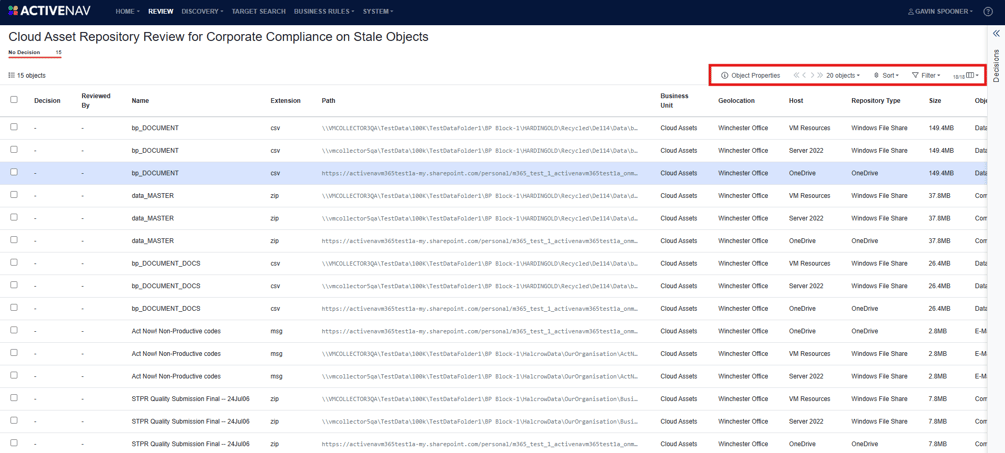The width and height of the screenshot is (1005, 453).
Task: Check bp_DOCUMENT row on Server 2022 host
Action: pyautogui.click(x=14, y=150)
